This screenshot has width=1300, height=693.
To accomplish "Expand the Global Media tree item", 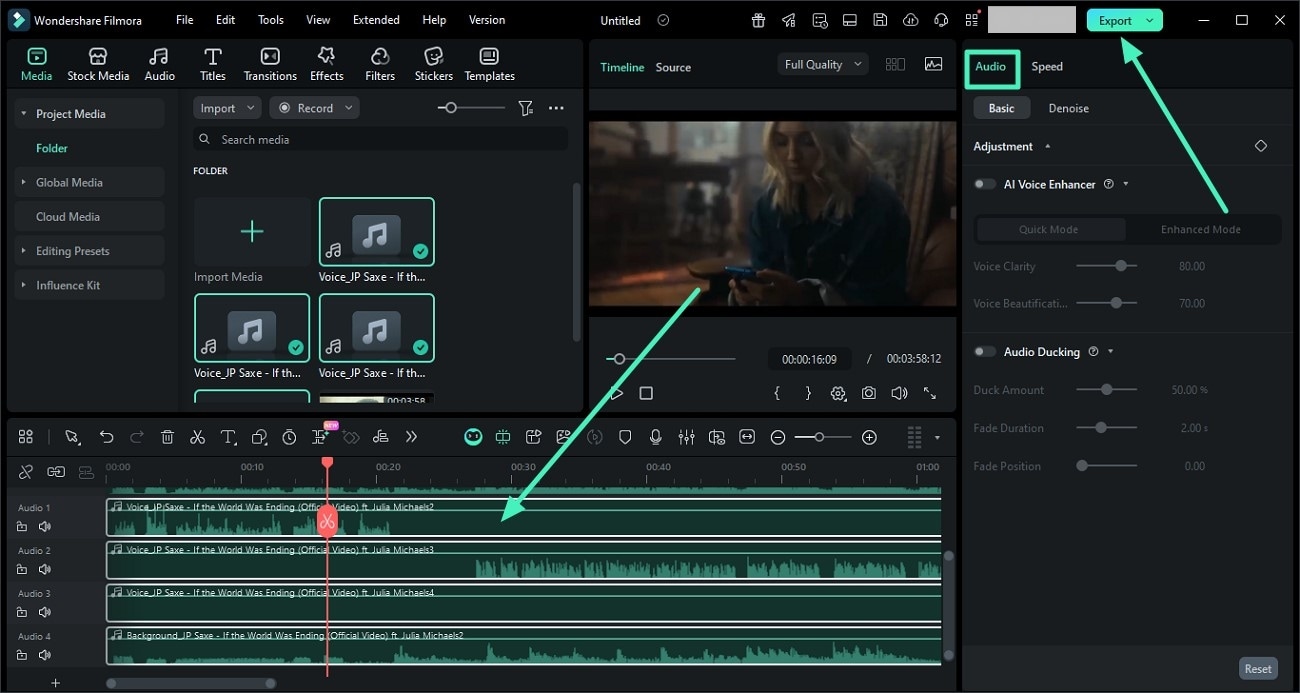I will [24, 182].
